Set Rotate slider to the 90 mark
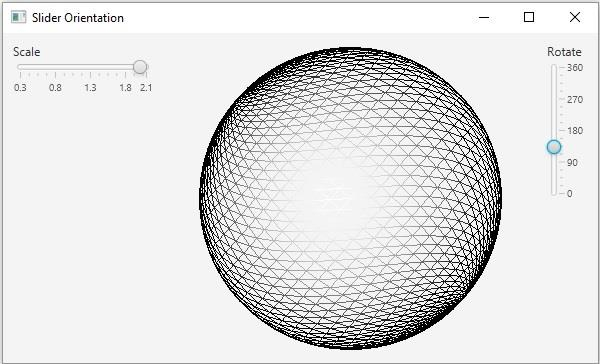600x364 pixels. 554,162
